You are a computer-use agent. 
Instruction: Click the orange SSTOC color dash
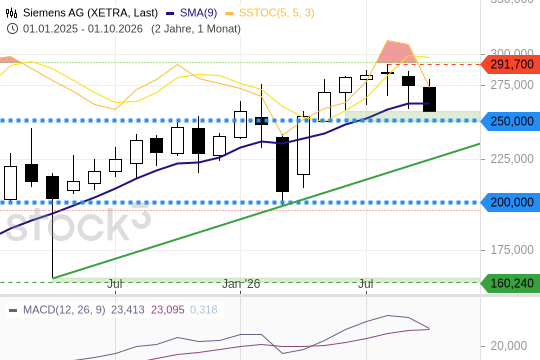click(x=229, y=14)
